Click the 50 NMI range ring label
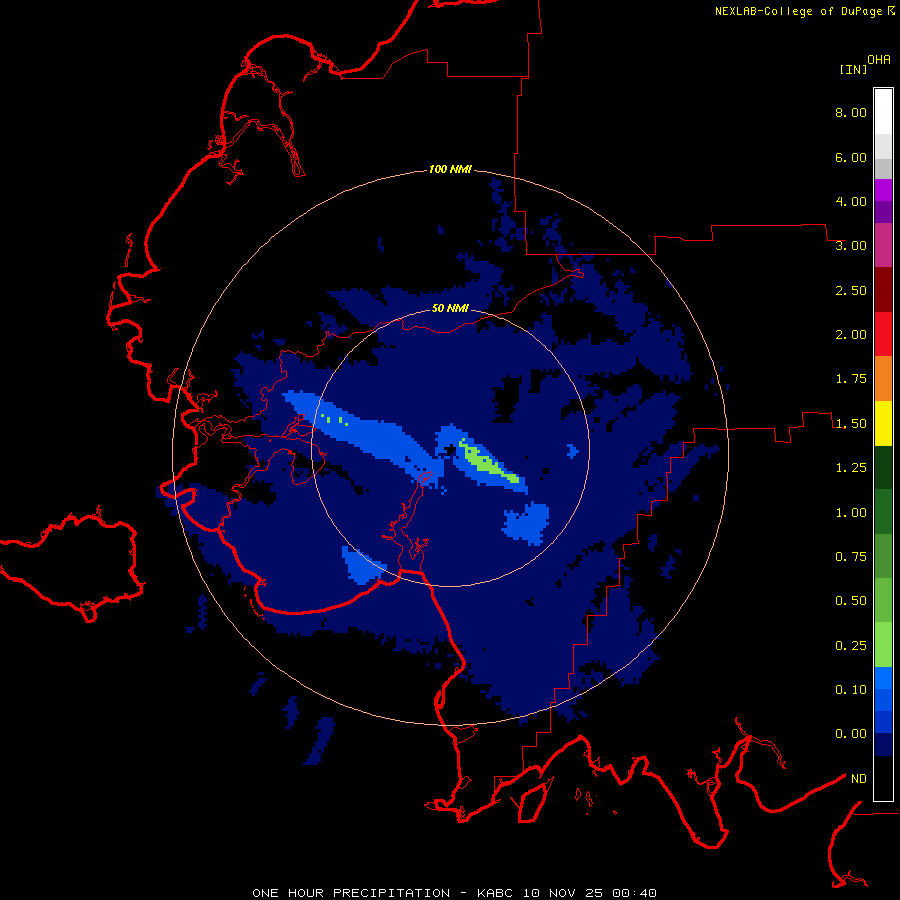The image size is (900, 900). [450, 308]
